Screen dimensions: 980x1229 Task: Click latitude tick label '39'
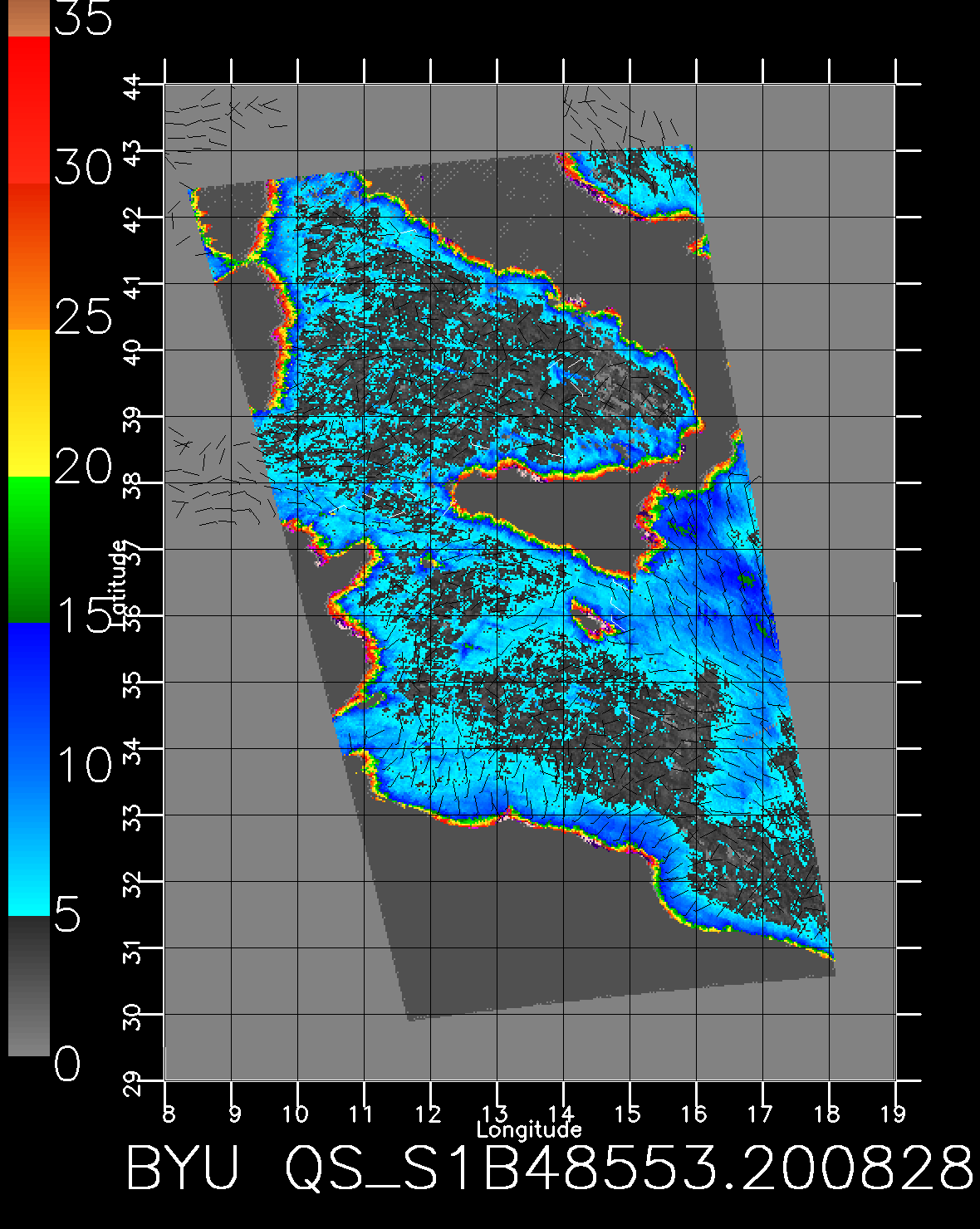[133, 420]
